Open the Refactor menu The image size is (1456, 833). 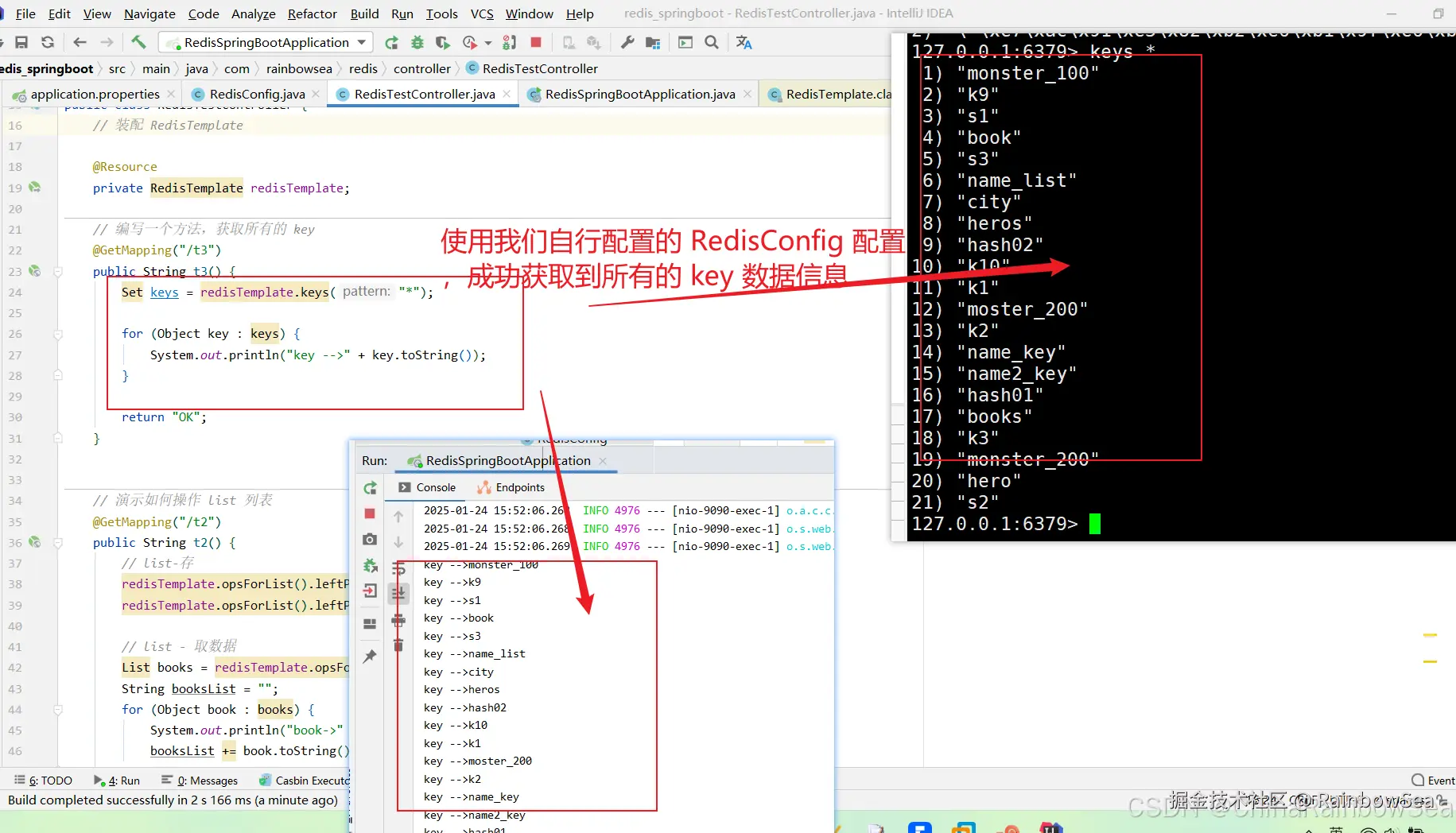pos(313,14)
